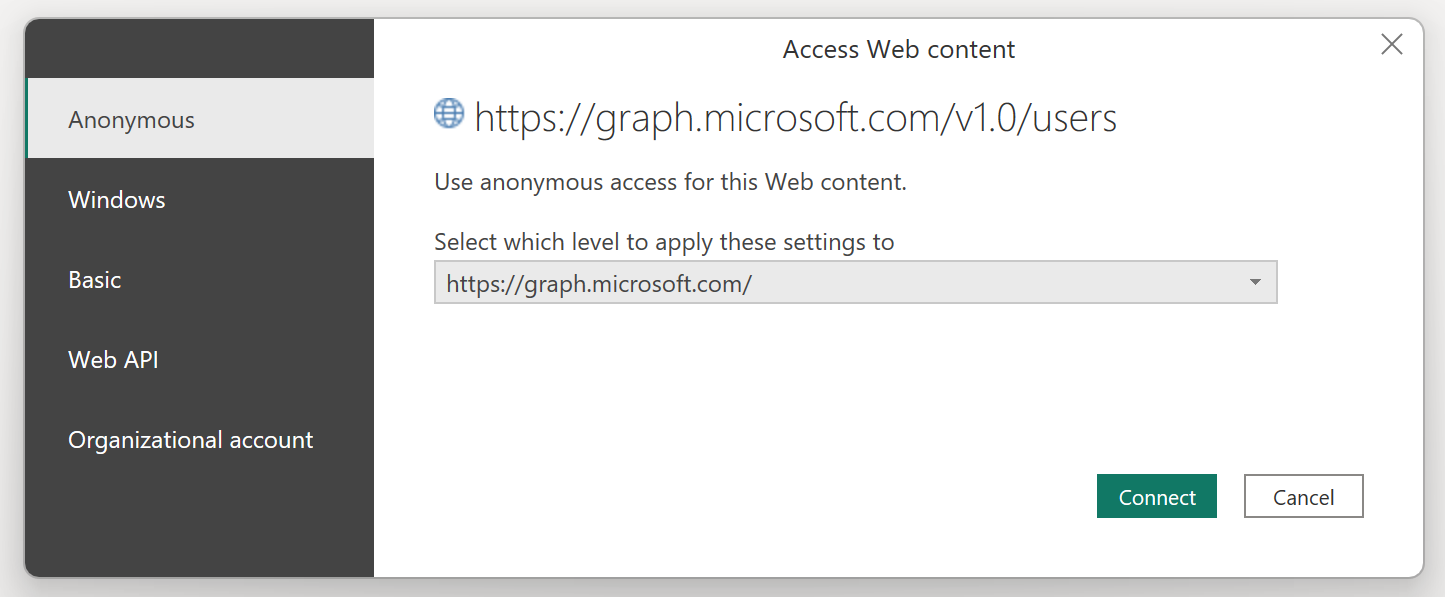Click the graph.microsoft.com/v1.0/users URL heading
The image size is (1445, 597).
point(795,118)
